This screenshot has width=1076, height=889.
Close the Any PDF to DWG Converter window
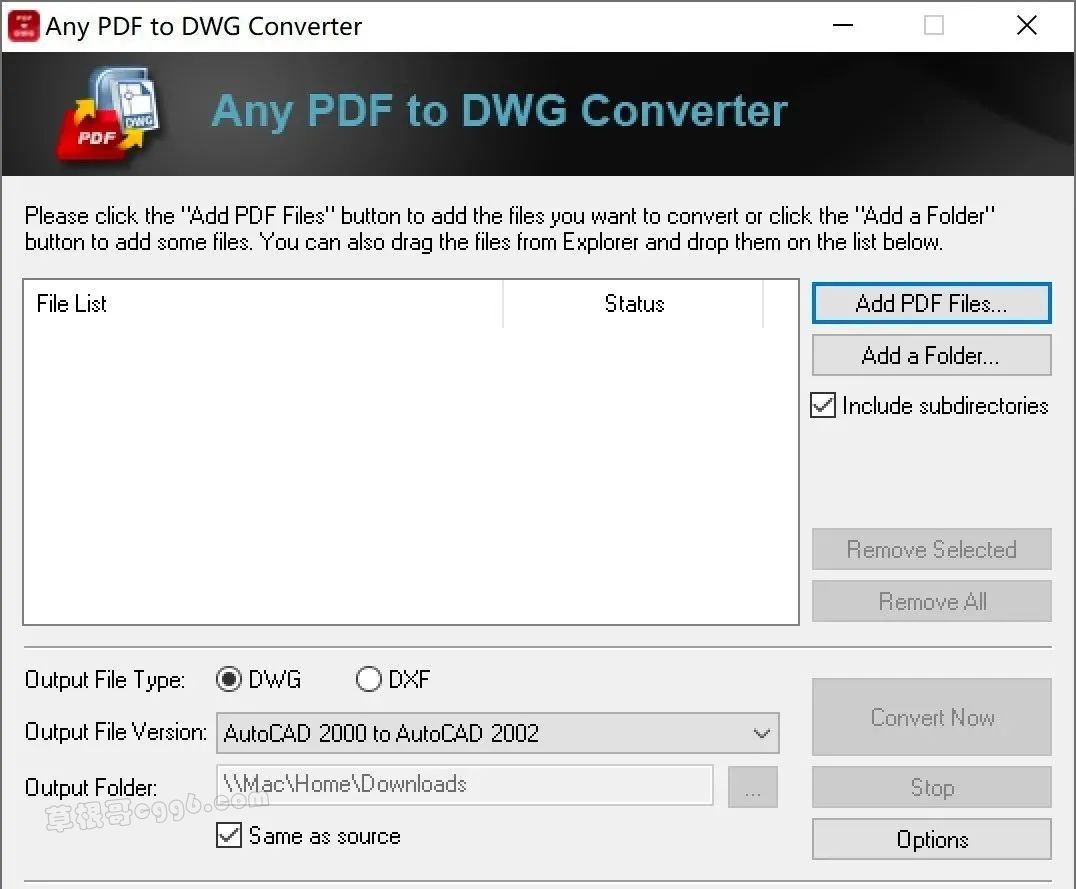(1027, 25)
